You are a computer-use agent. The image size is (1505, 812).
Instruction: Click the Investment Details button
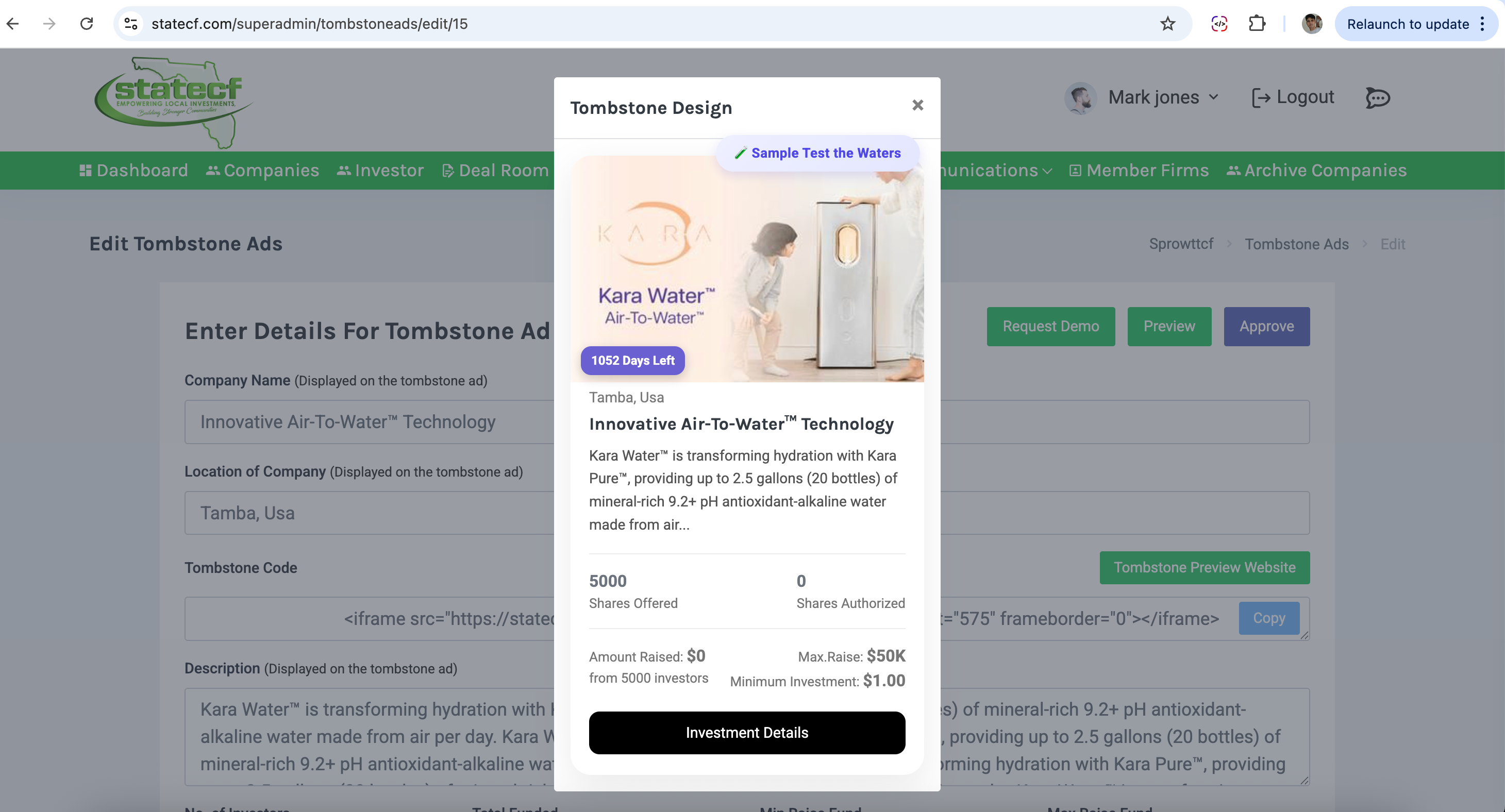(x=747, y=733)
